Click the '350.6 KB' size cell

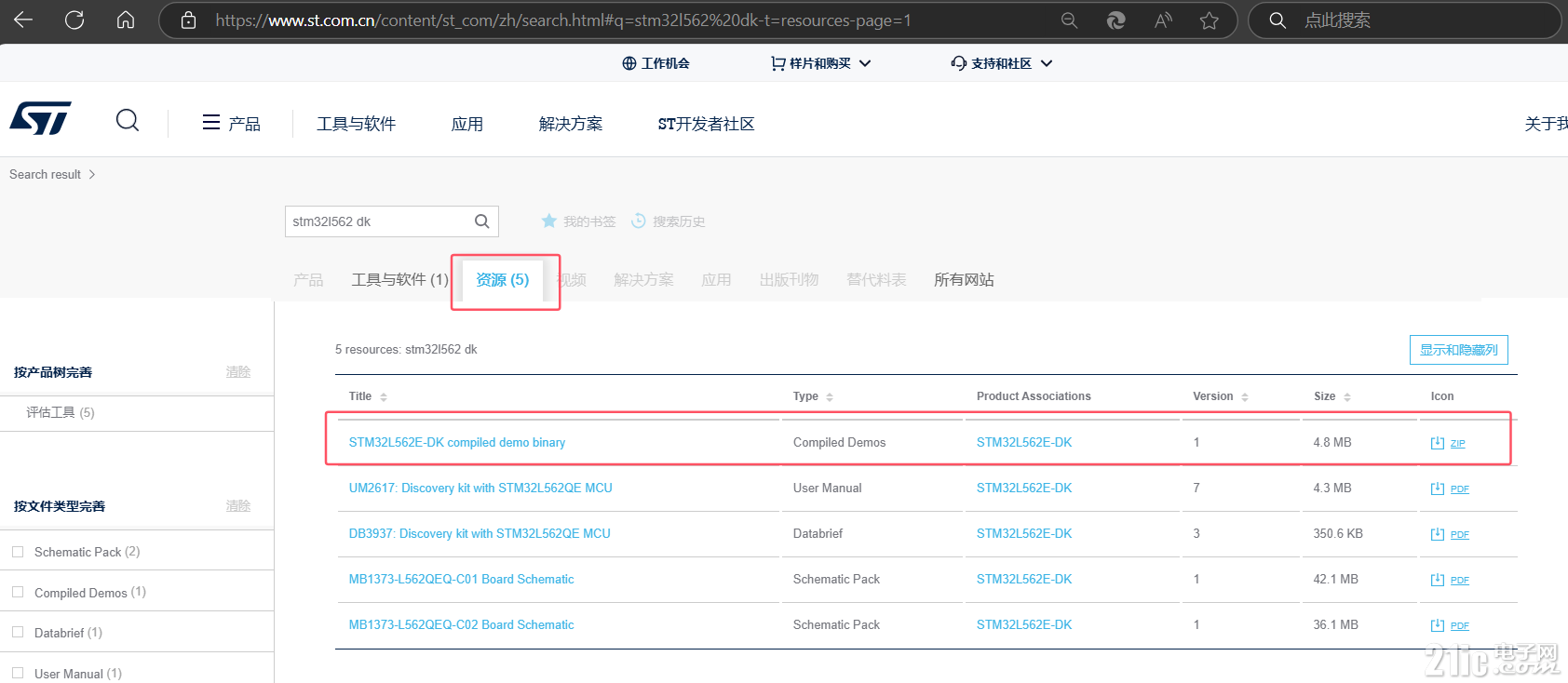(1338, 534)
